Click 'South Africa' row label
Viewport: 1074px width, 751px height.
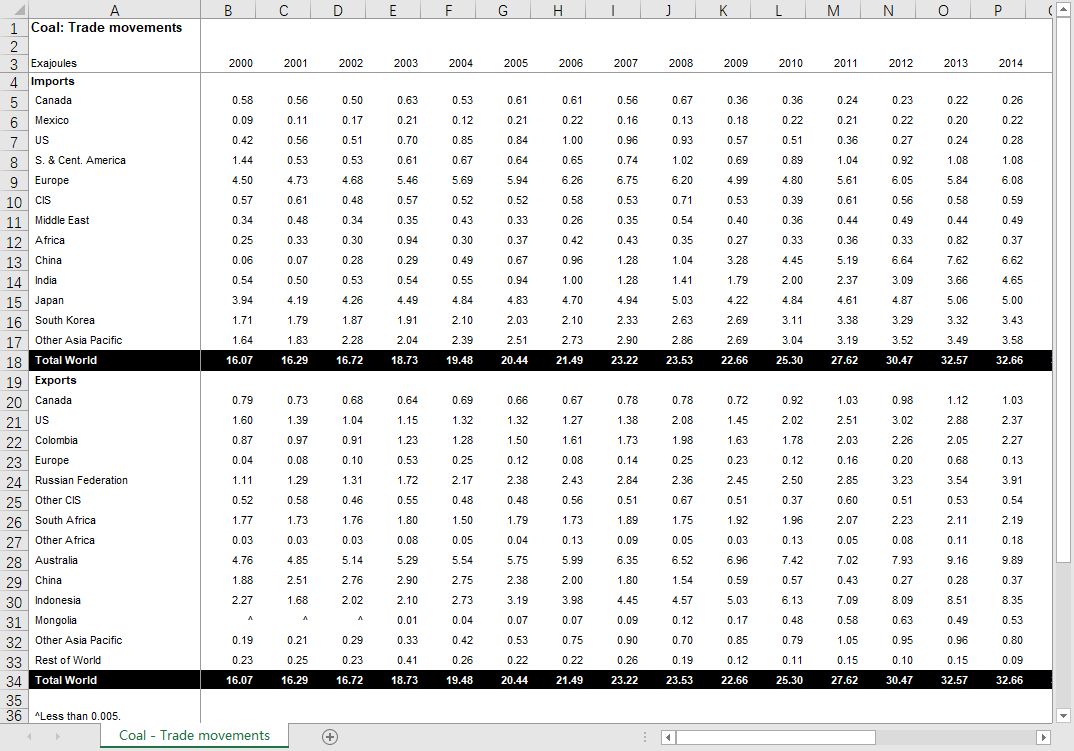click(x=65, y=520)
